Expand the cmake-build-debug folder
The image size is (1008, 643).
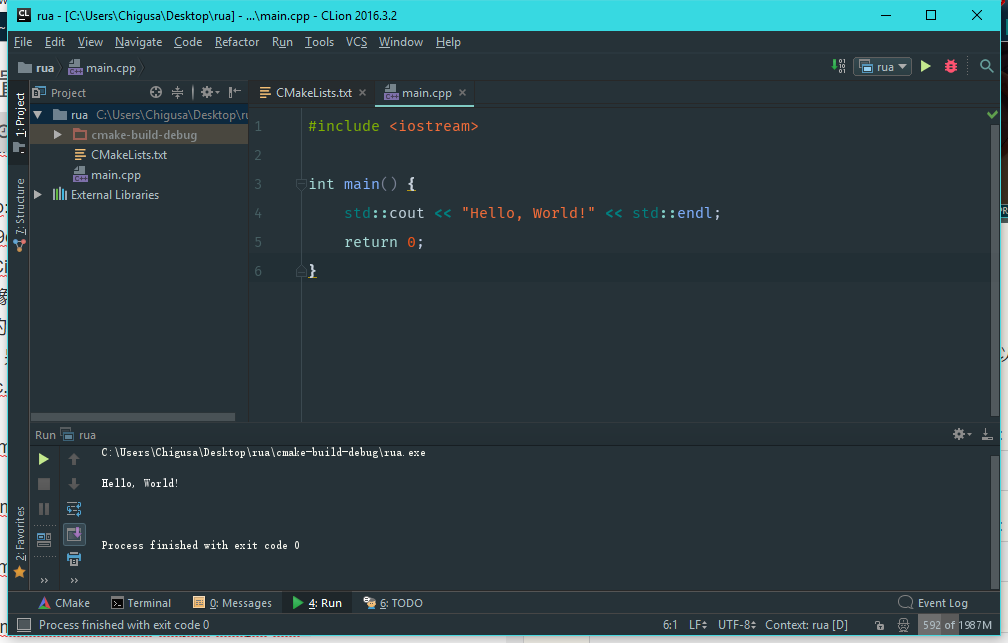pos(57,135)
